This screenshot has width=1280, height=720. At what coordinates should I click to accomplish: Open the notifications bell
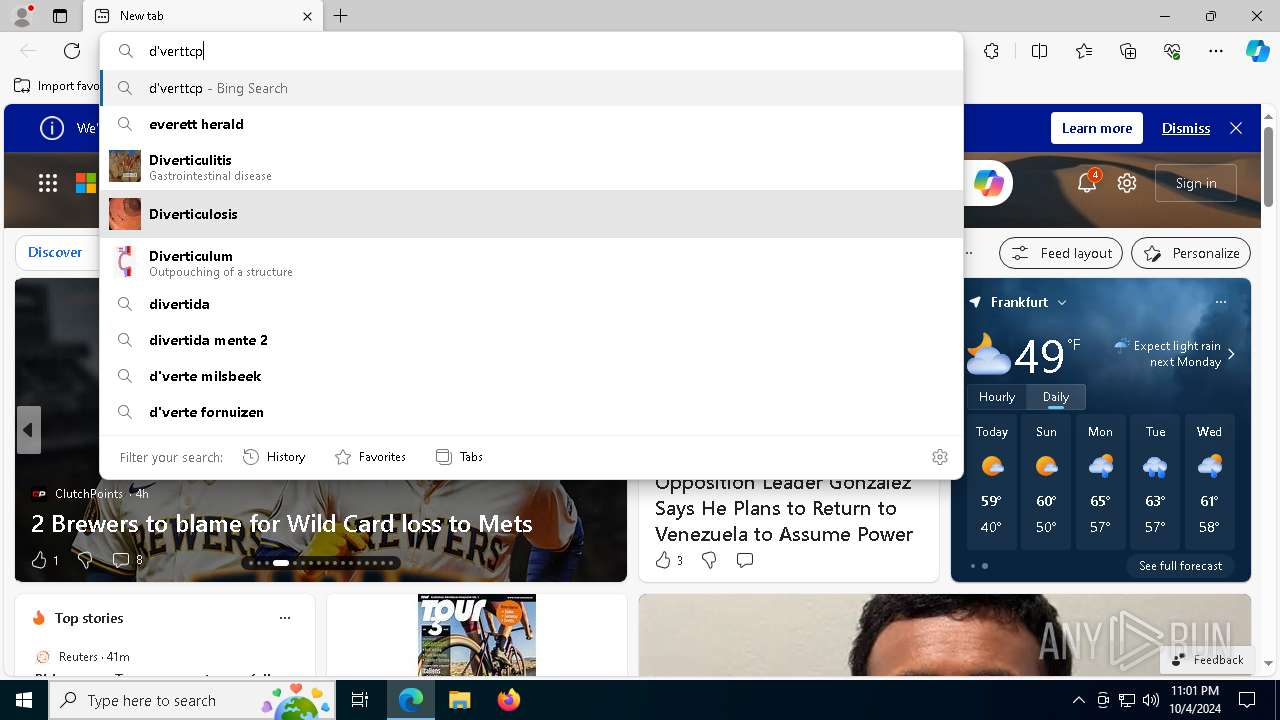[x=1087, y=183]
